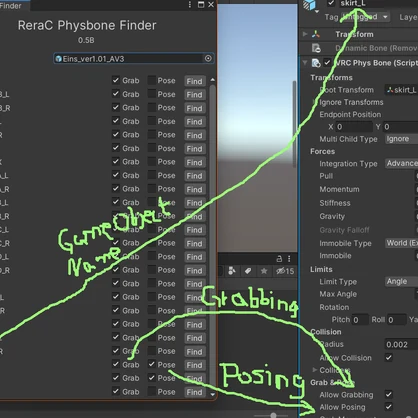Click Find button in the X row
Screen dimensions: 418x418
(194, 162)
